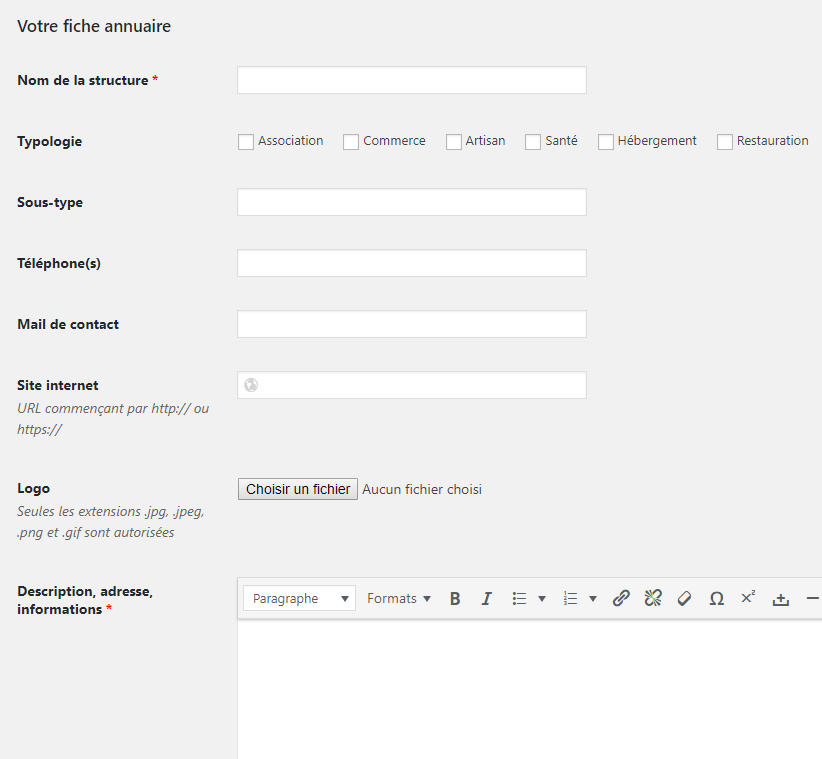Image resolution: width=822 pixels, height=759 pixels.
Task: Tick the Commerce checkbox
Action: (351, 142)
